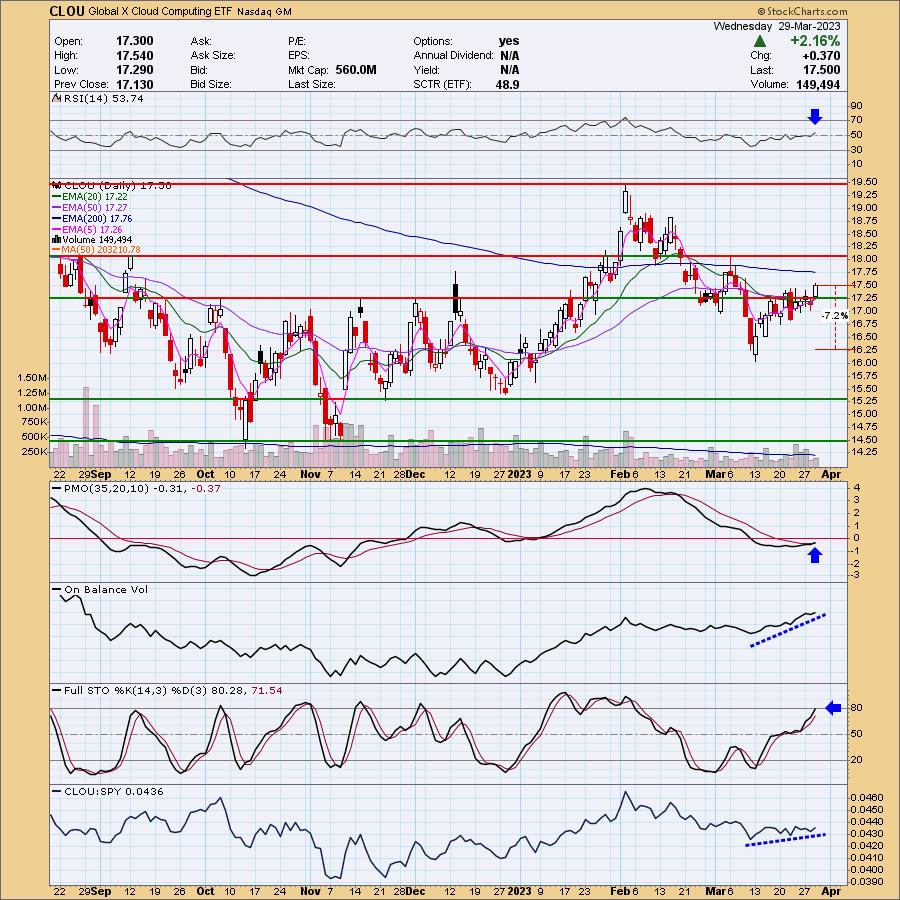900x900 pixels.
Task: Select the High value 17.540
Action: coord(134,56)
